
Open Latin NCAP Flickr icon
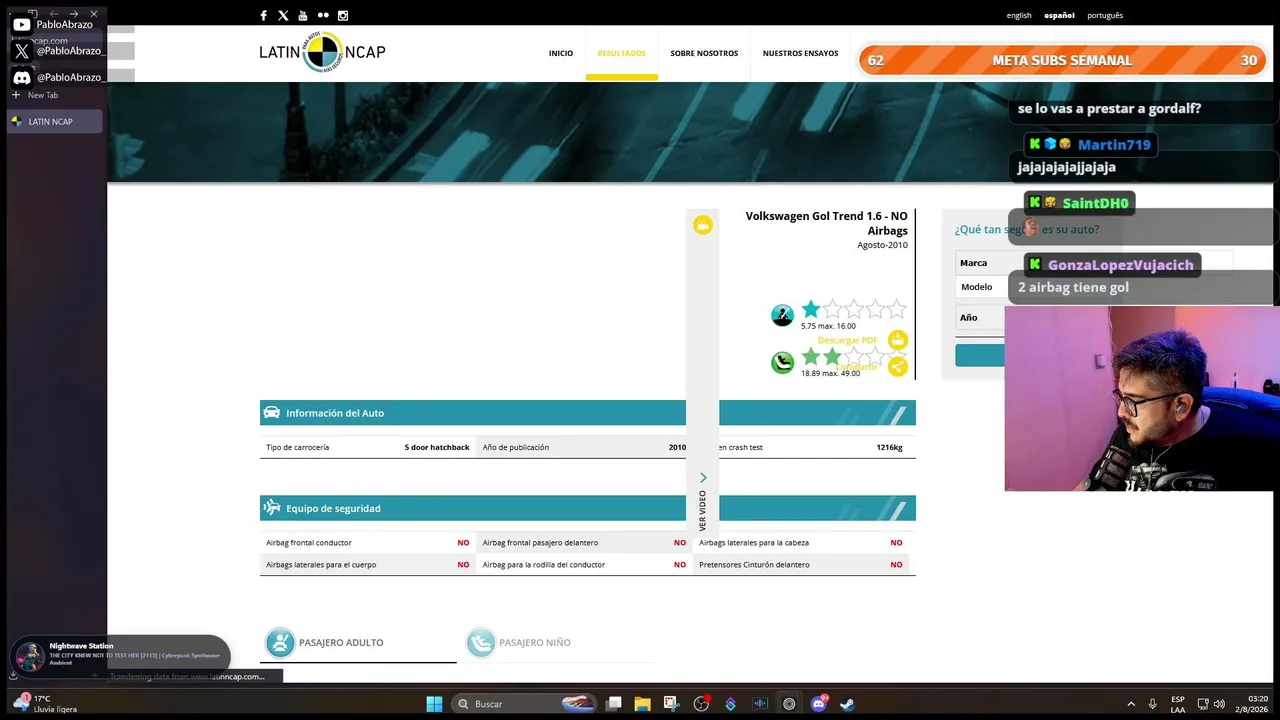point(323,15)
